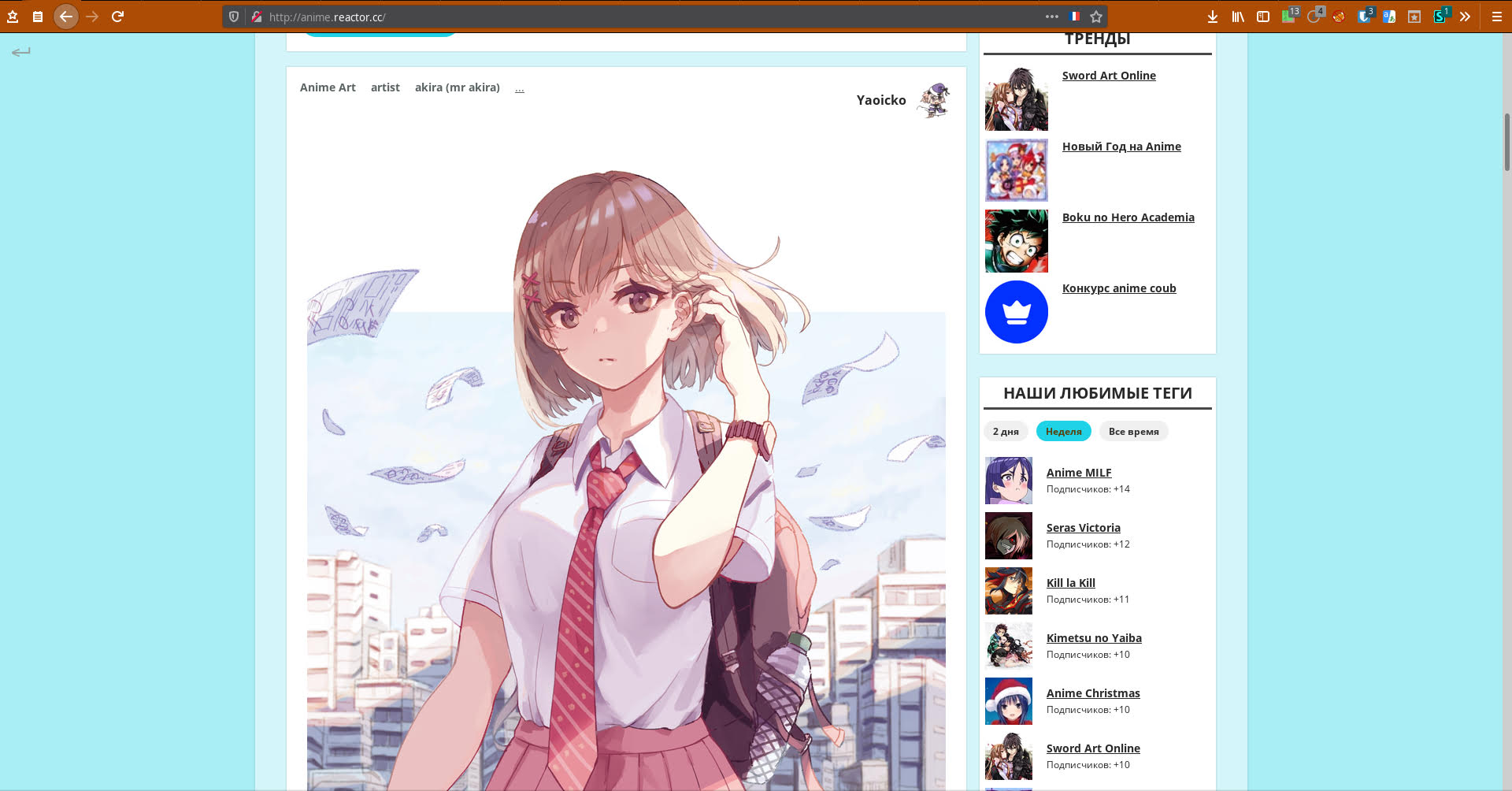Screen dimensions: 1512x791
Task: Open the Firefox hamburger menu
Action: (1497, 17)
